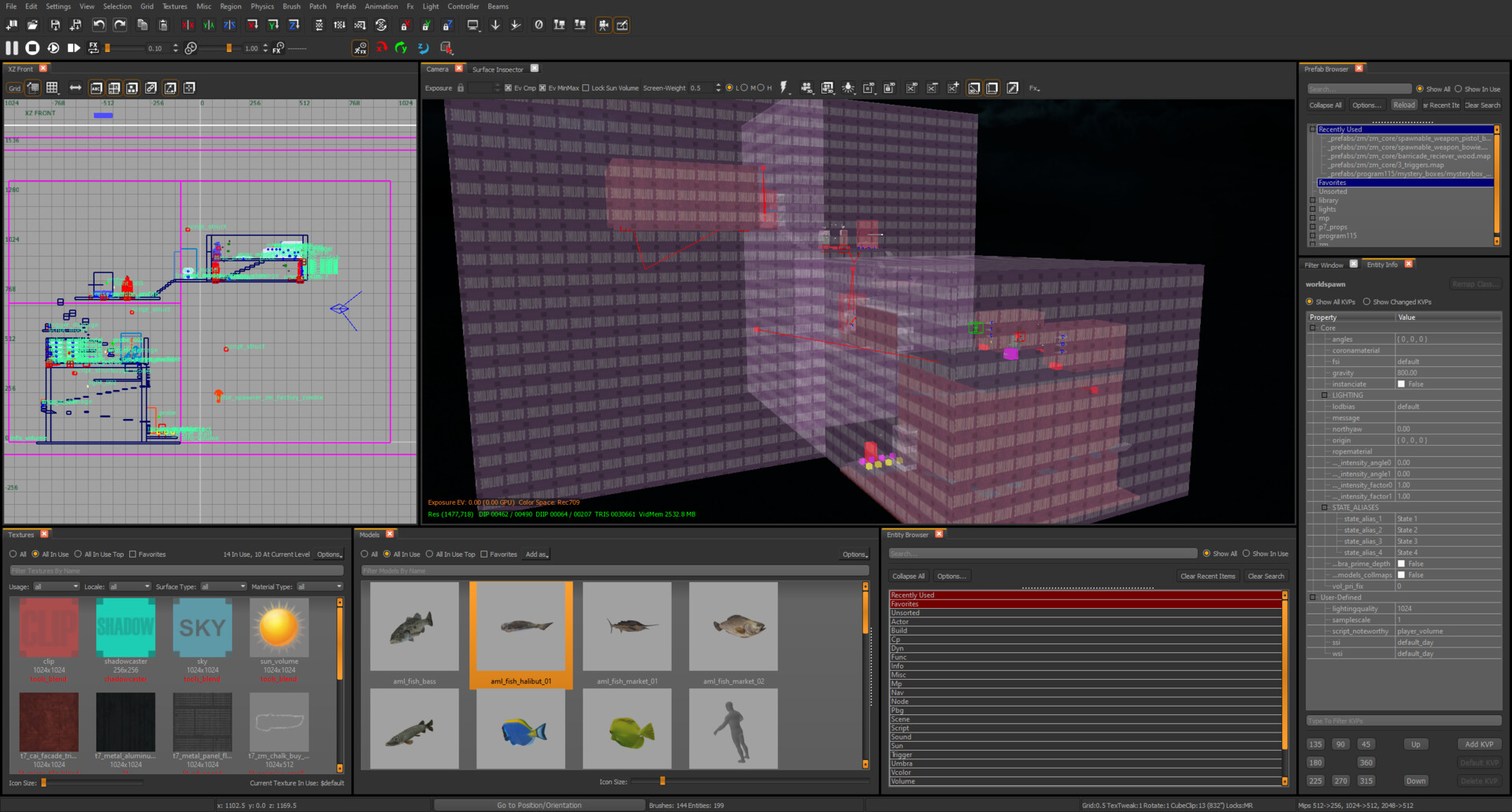The image size is (1512, 812).
Task: Click the open folder icon in toolbar
Action: tap(32, 25)
